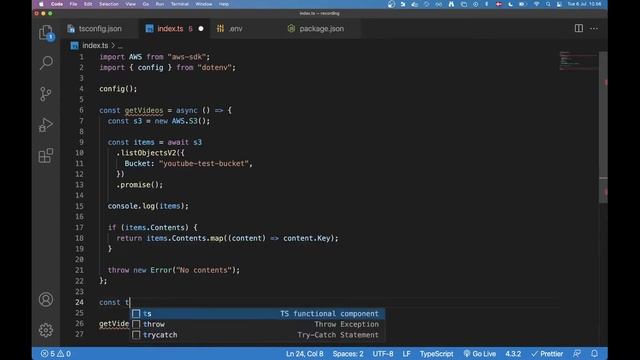Click the tsconfig.json tab file icon
This screenshot has width=640, height=360.
pyautogui.click(x=71, y=29)
